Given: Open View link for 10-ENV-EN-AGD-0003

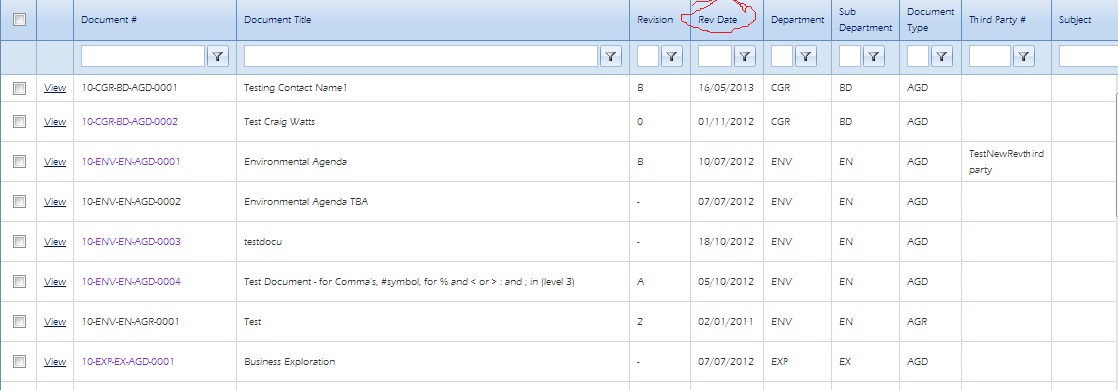Looking at the screenshot, I should click(55, 242).
